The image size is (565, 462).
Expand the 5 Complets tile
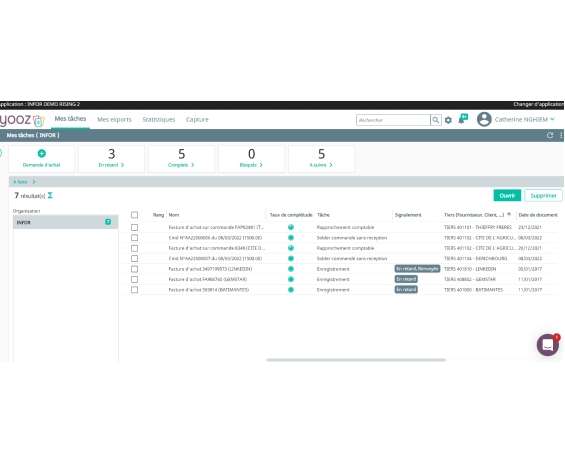click(181, 158)
